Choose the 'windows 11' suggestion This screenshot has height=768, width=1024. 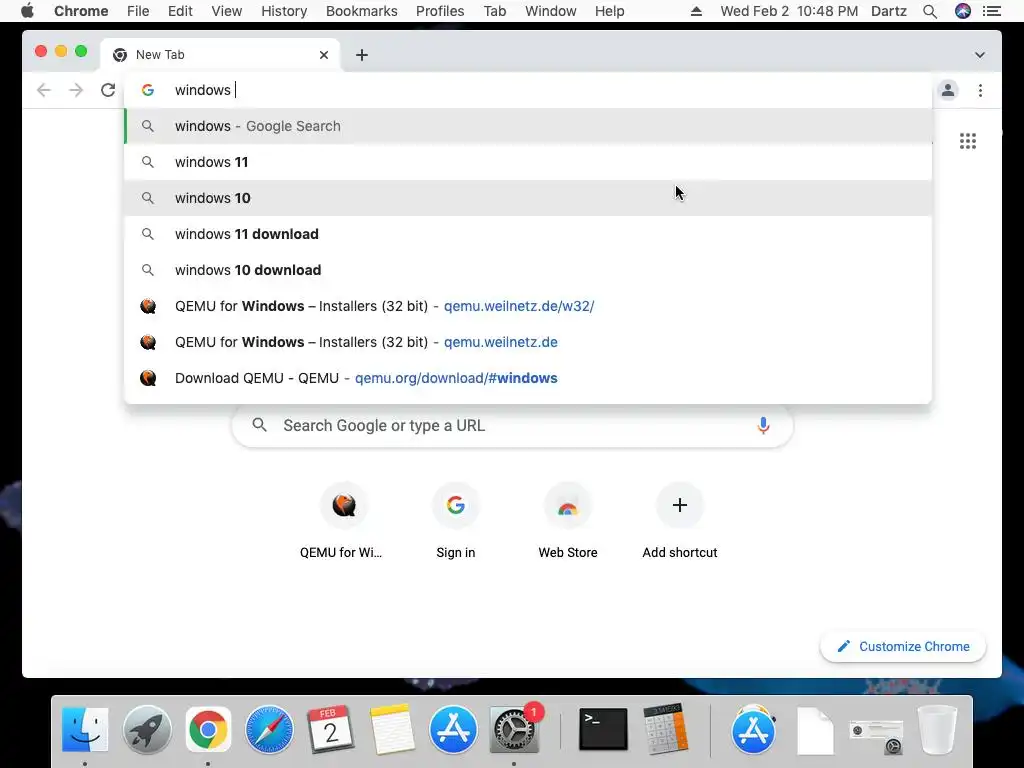click(x=528, y=162)
